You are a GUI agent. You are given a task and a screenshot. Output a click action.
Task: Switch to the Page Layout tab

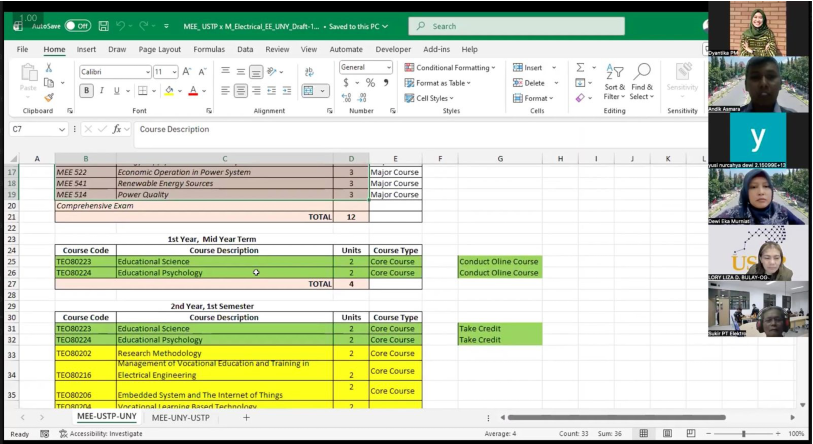160,49
